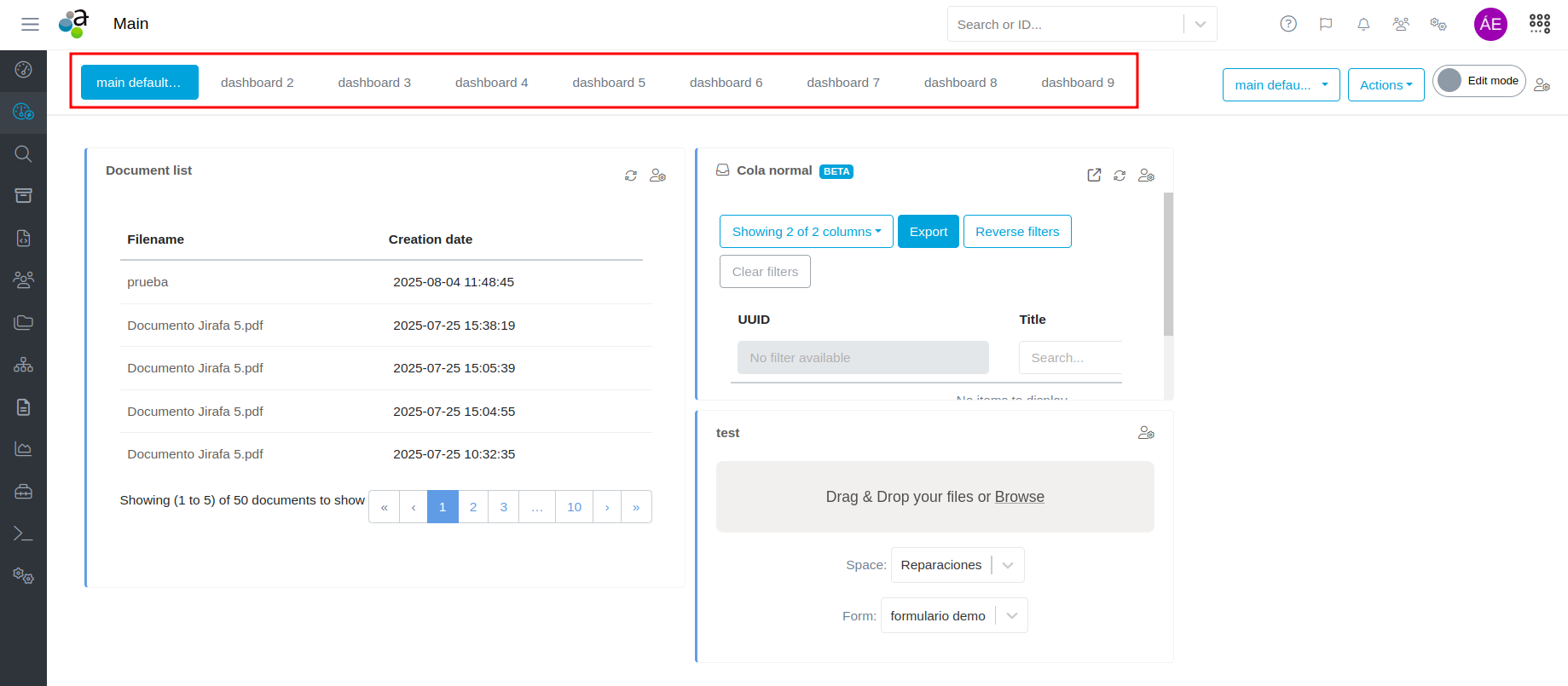The width and height of the screenshot is (1568, 686).
Task: Click the Title search filter field
Action: click(x=1069, y=358)
